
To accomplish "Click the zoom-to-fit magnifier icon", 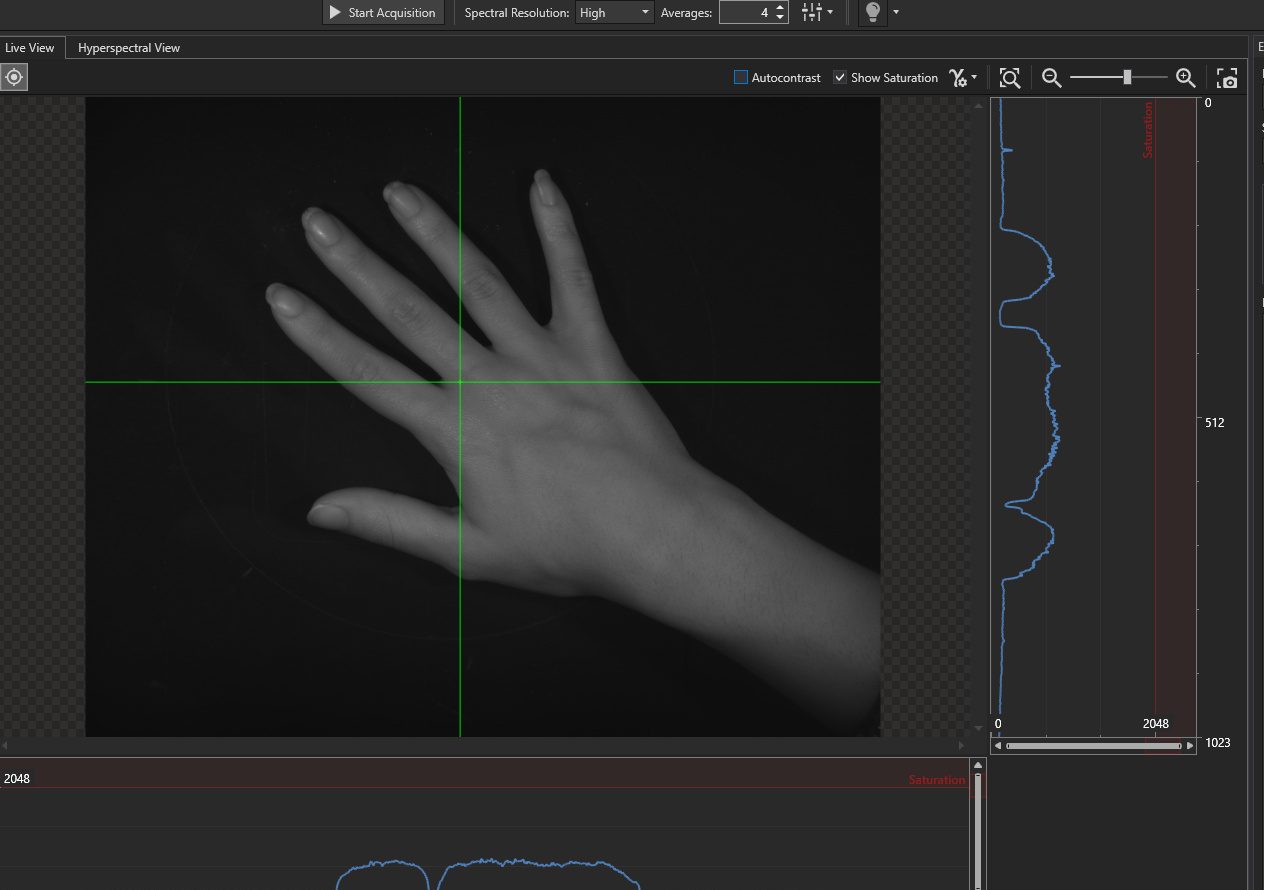I will pyautogui.click(x=1010, y=78).
